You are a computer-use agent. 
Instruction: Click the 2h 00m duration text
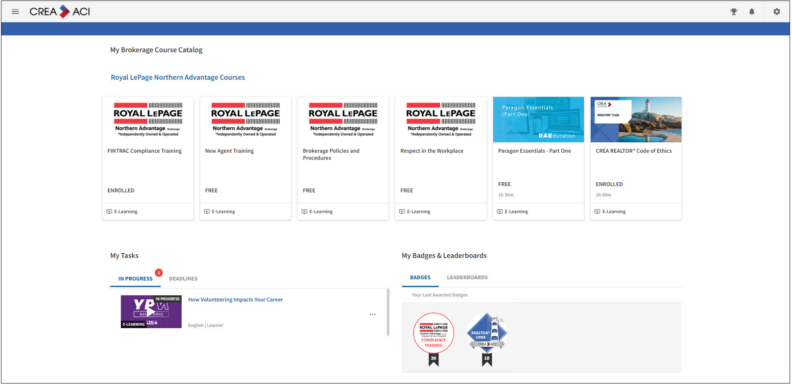[603, 195]
